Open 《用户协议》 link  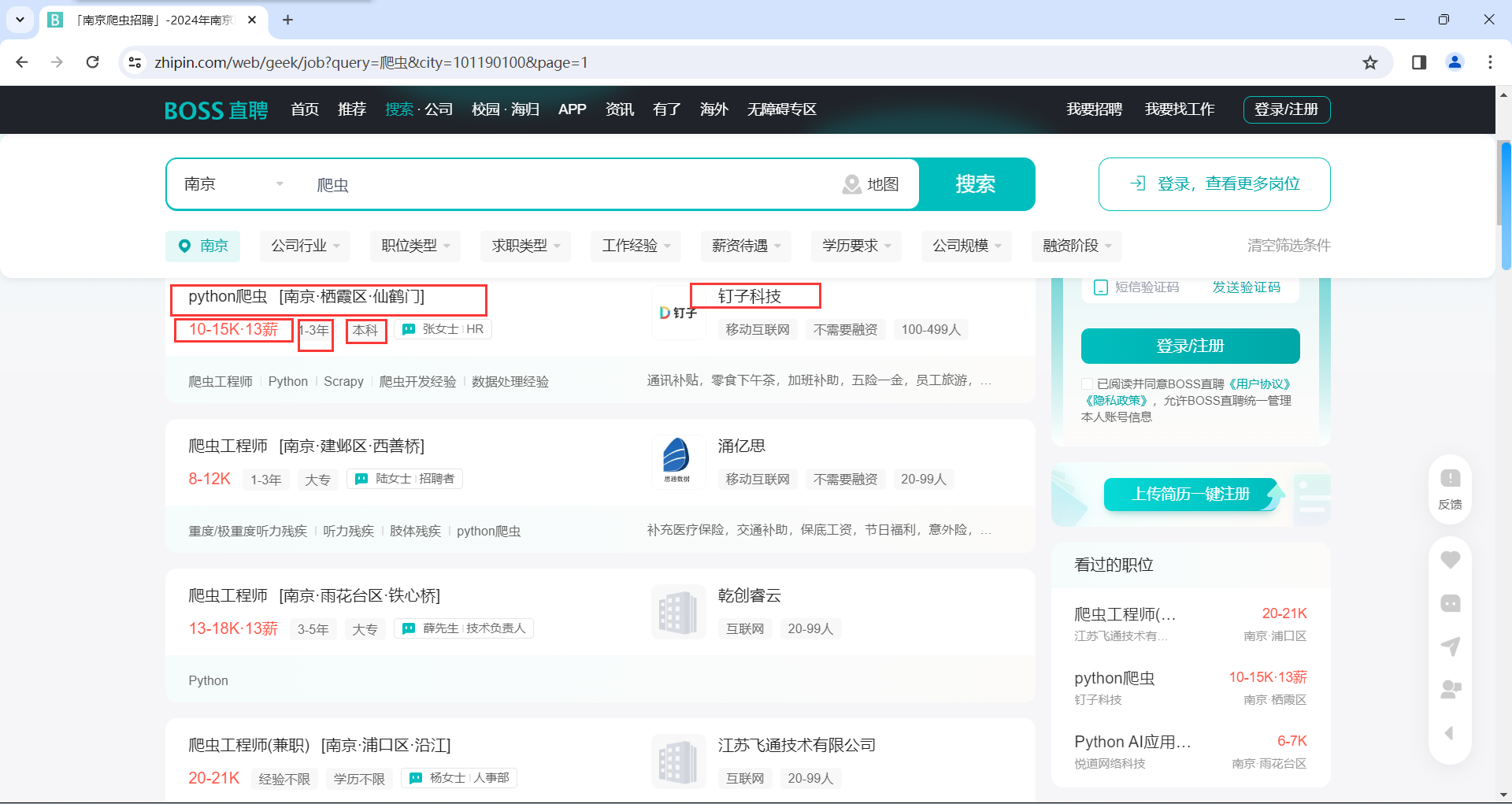click(1258, 384)
